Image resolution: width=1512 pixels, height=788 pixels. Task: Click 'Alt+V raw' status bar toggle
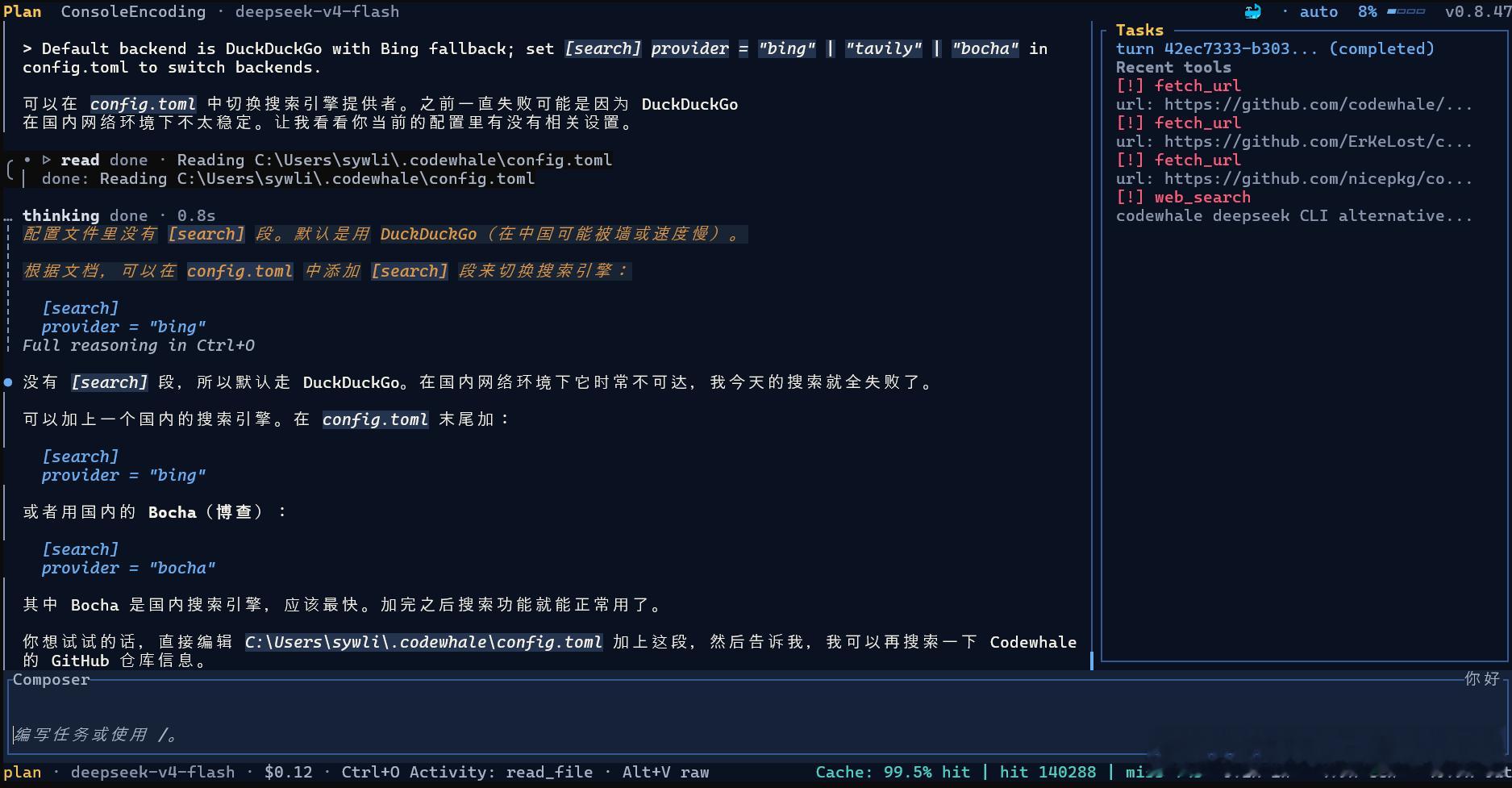[665, 772]
